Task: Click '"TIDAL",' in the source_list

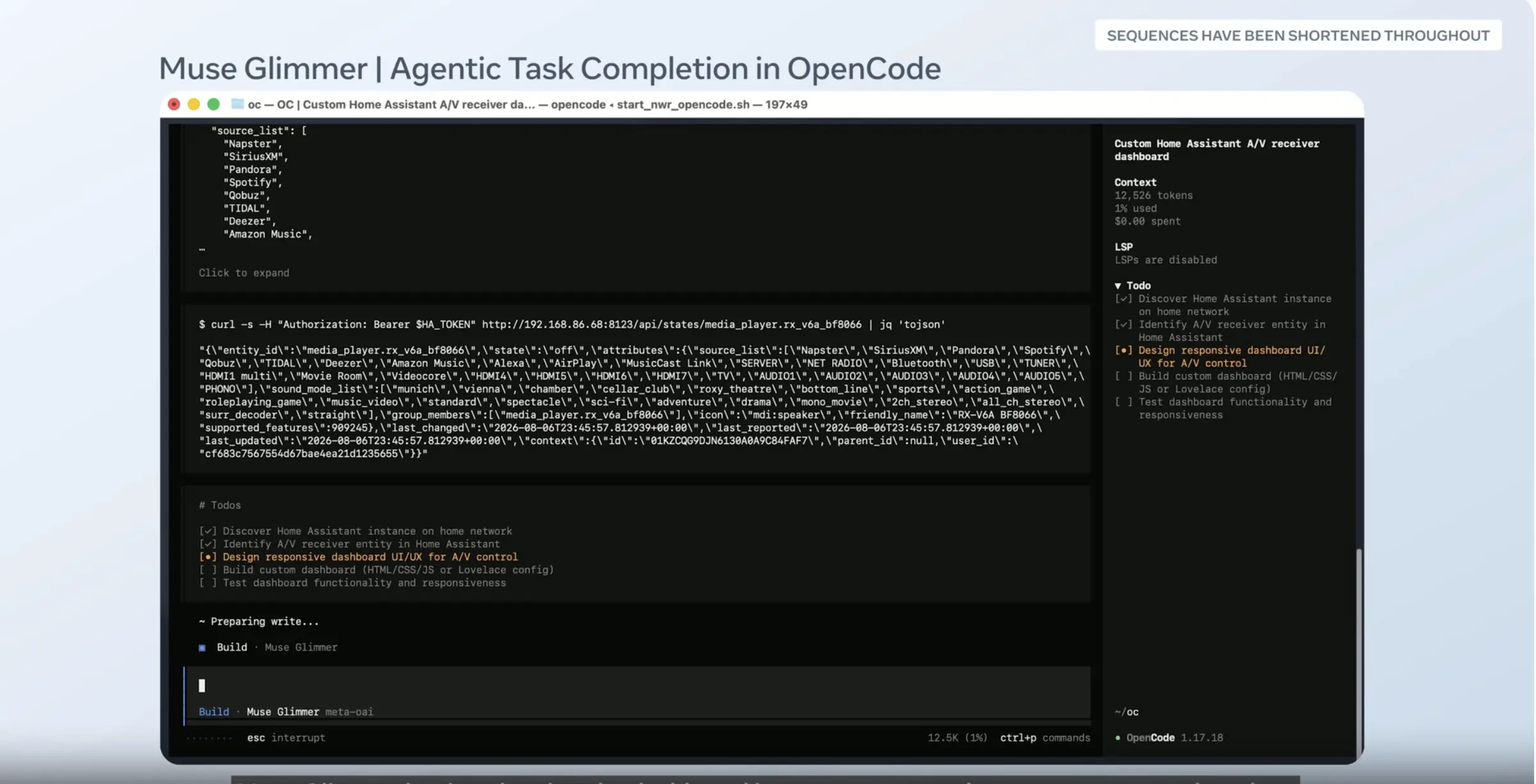Action: (x=247, y=208)
